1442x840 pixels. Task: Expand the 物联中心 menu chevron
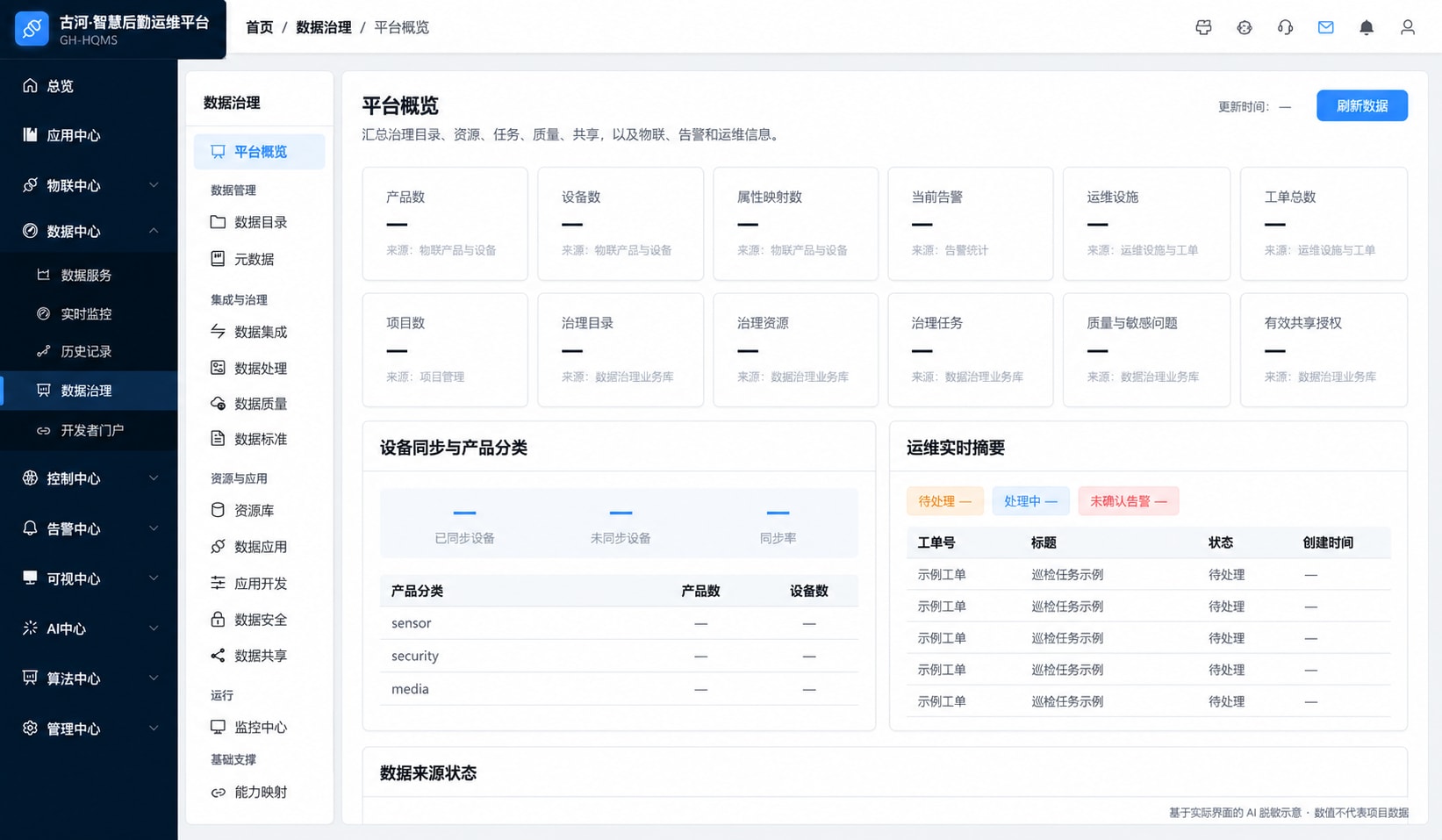154,184
